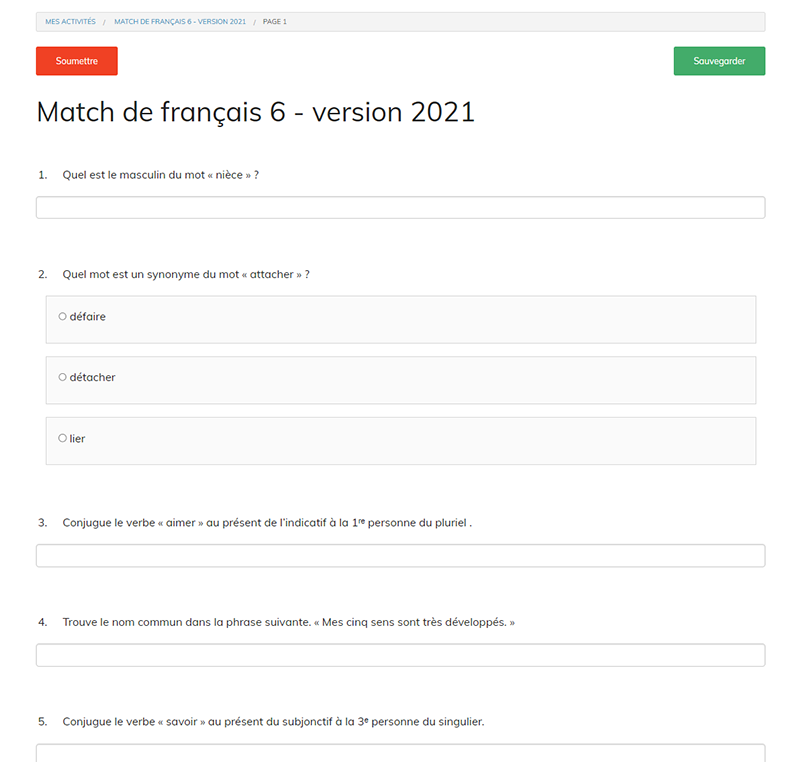Click the « détacher » answer option box
The height and width of the screenshot is (762, 800).
[400, 380]
